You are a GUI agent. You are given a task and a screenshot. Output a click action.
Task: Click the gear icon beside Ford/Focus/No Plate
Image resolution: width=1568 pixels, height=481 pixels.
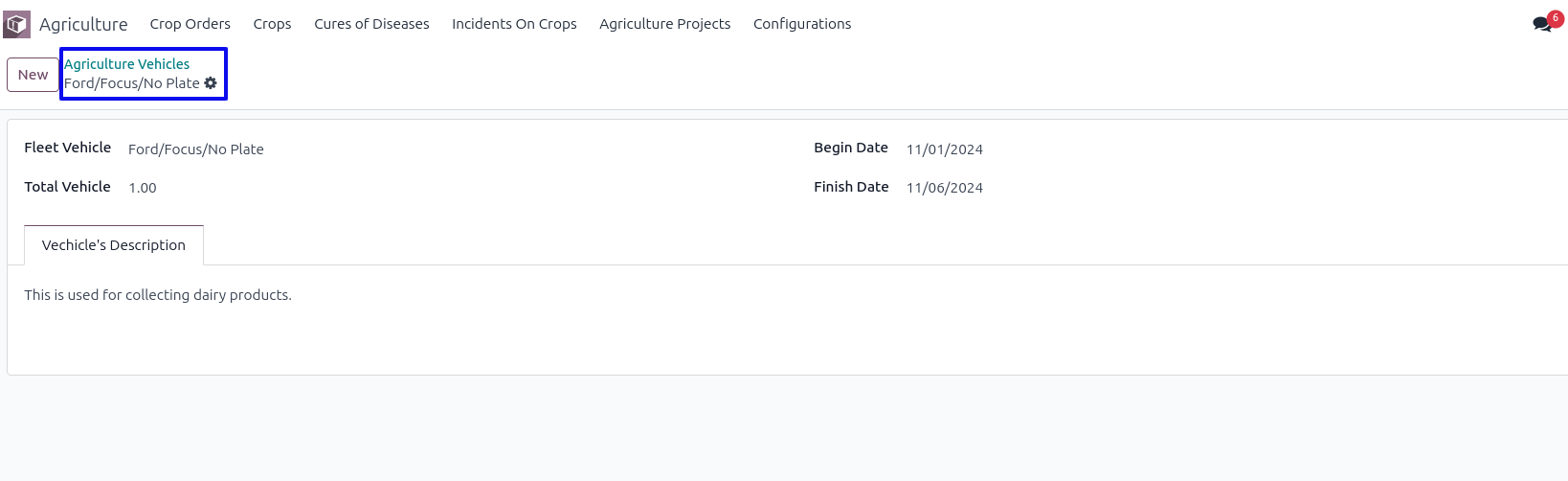tap(211, 83)
